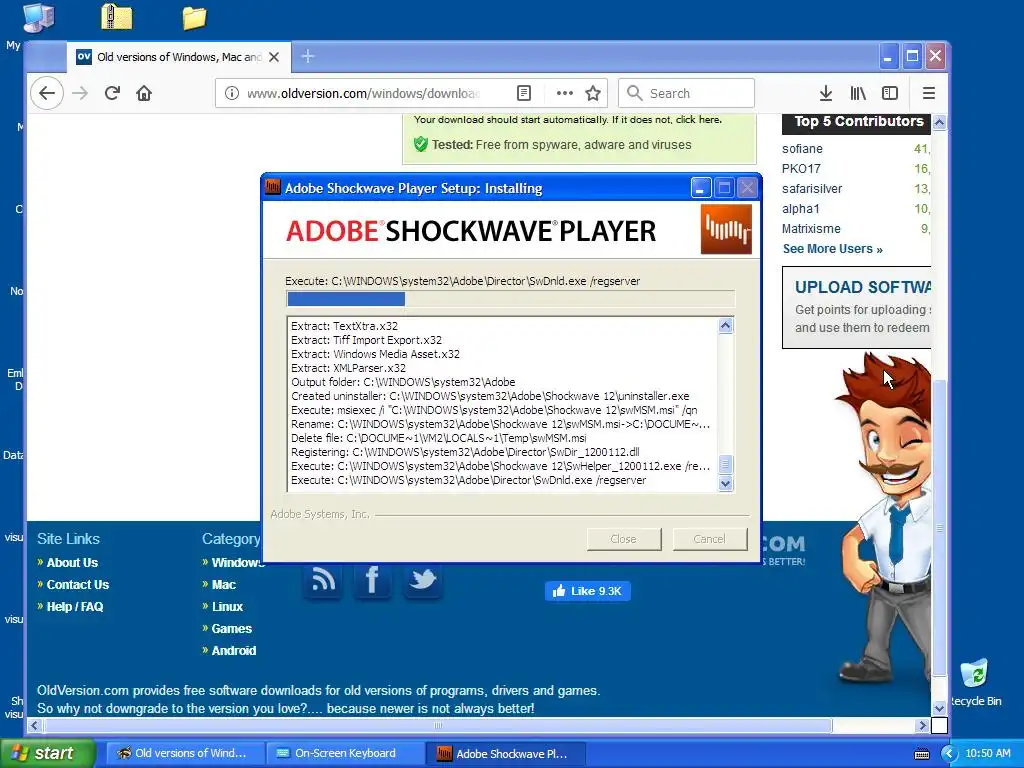Open a new browser tab
This screenshot has width=1024, height=768.
(308, 57)
